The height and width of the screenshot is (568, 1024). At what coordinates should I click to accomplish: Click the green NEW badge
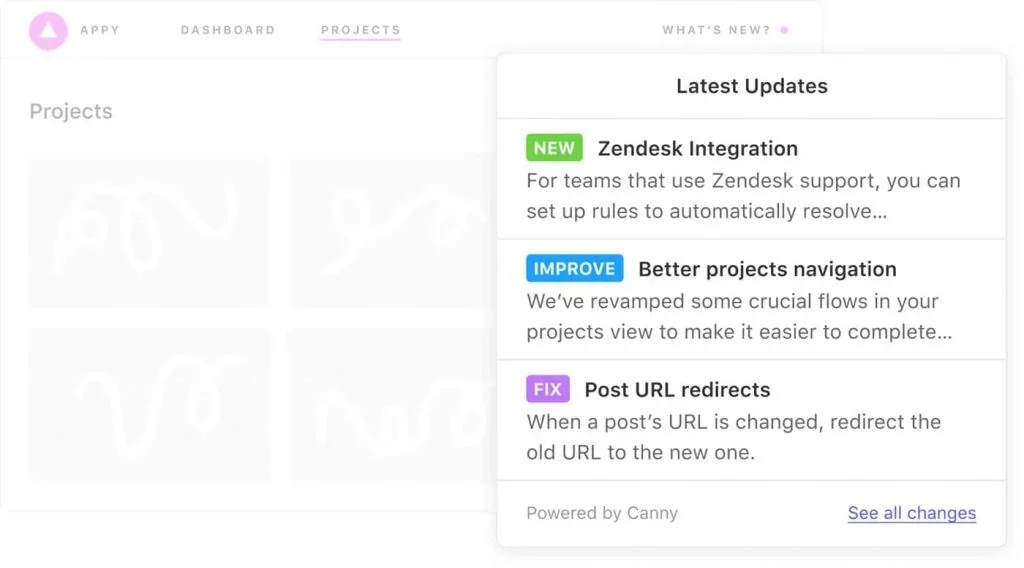click(x=554, y=148)
